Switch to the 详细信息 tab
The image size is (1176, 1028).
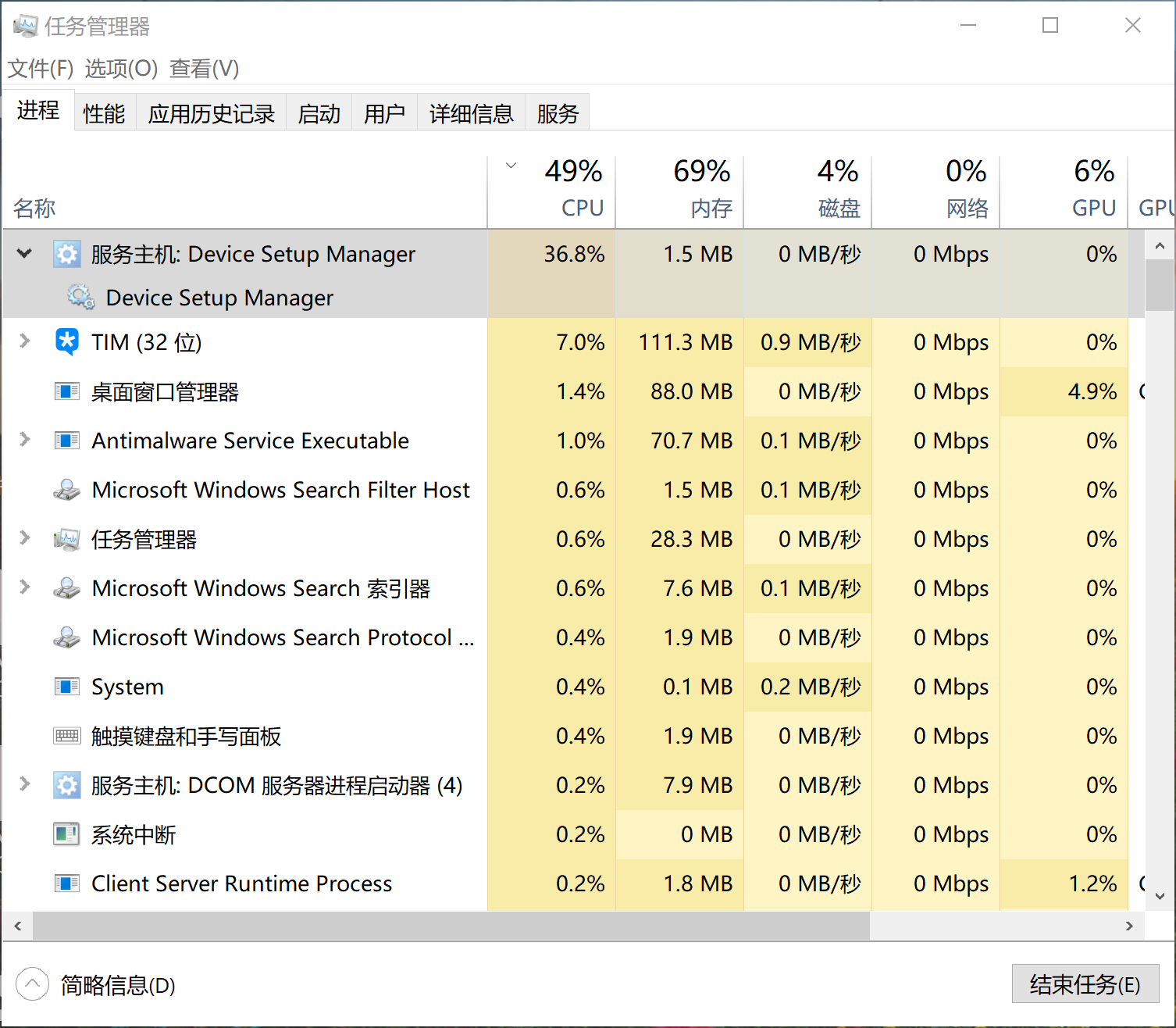[471, 113]
